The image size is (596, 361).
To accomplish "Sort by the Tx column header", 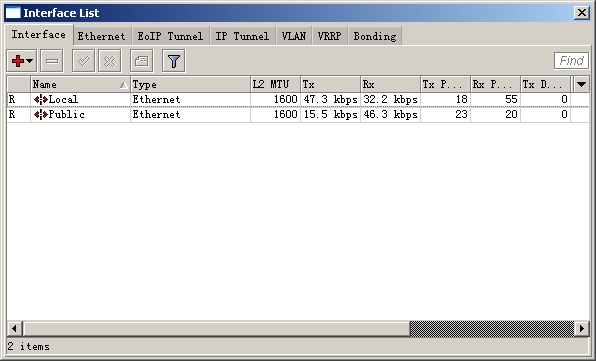I will point(330,84).
